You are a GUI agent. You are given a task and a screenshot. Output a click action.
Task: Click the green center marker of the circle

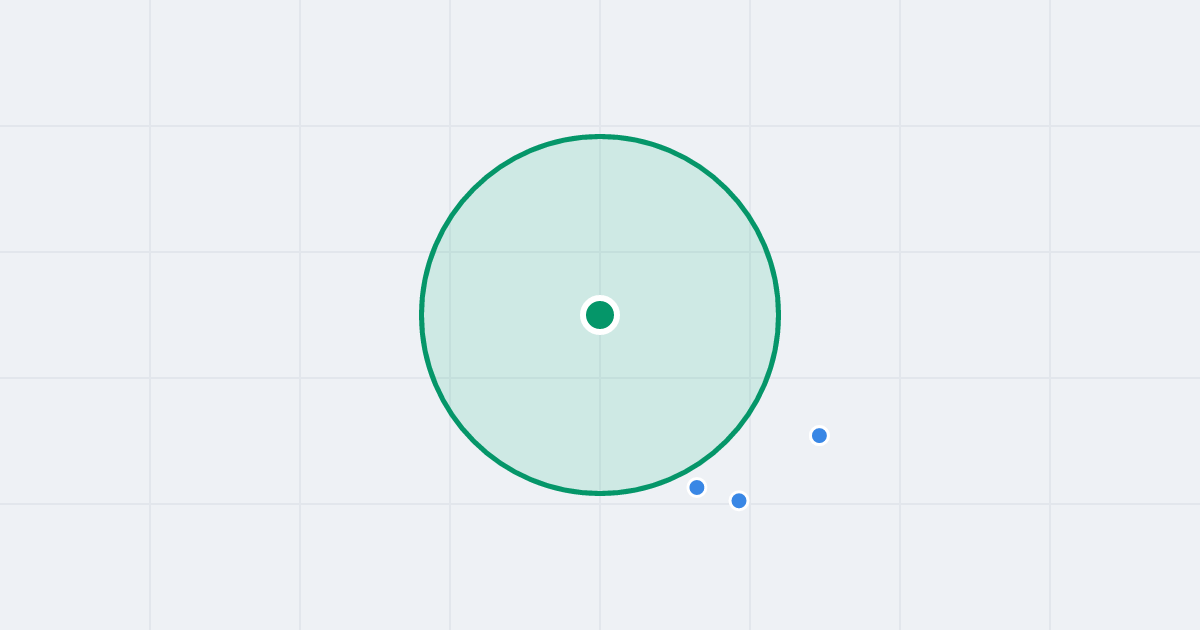point(600,315)
